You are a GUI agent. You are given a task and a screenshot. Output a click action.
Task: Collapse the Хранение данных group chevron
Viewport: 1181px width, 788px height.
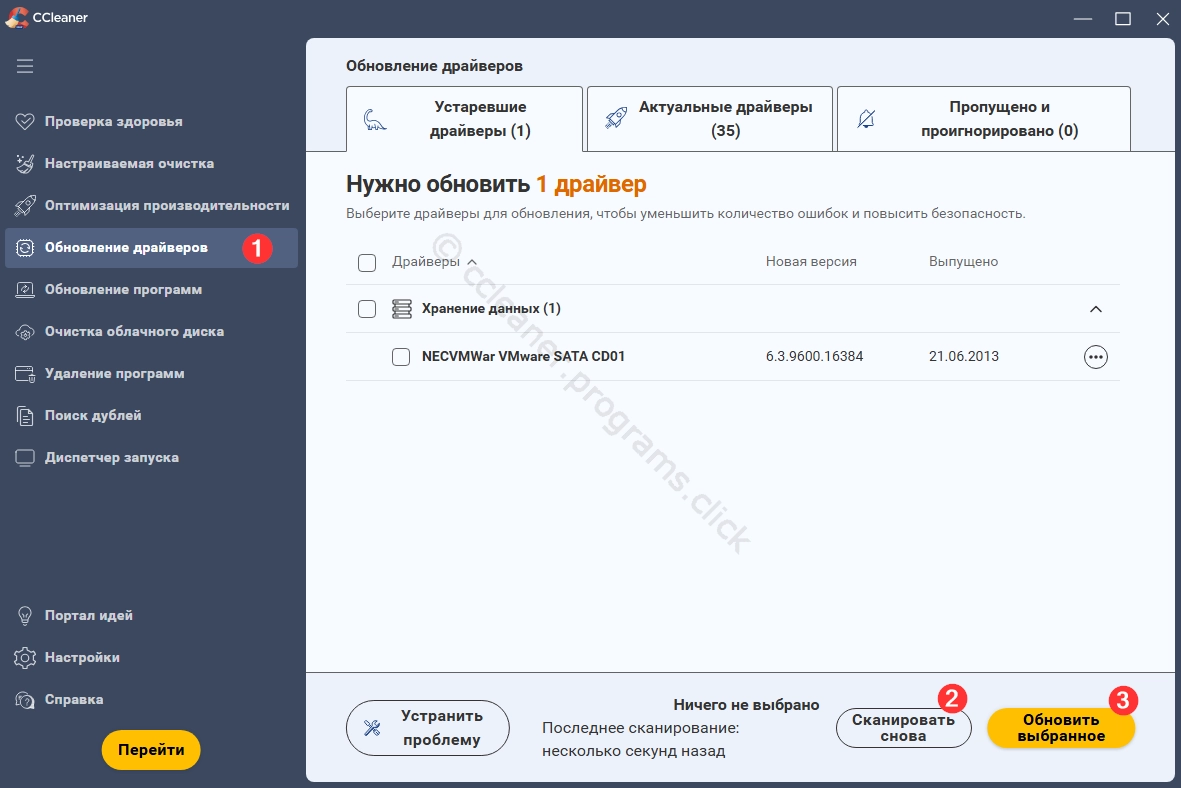1095,309
